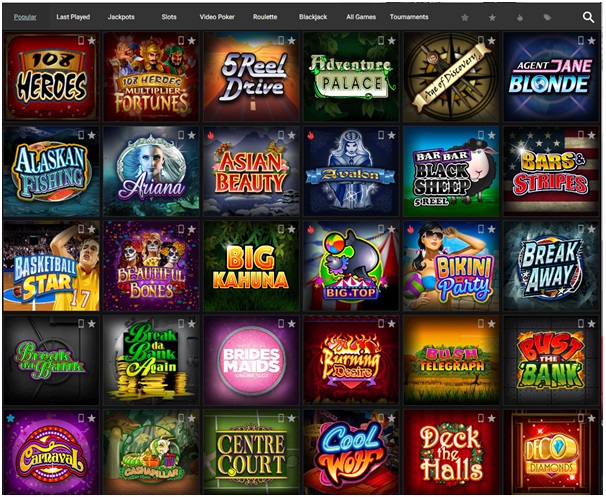Open the Bridesmaids slot thumbnail
The image size is (606, 497).
point(252,361)
